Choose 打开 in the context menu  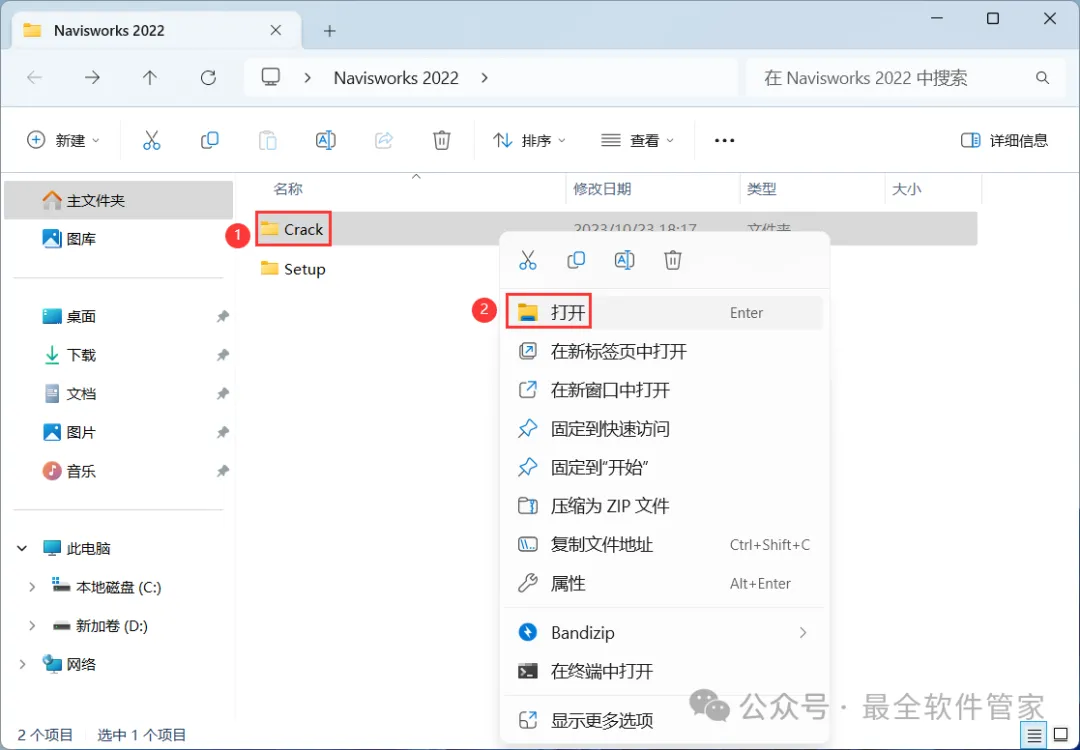(665, 313)
